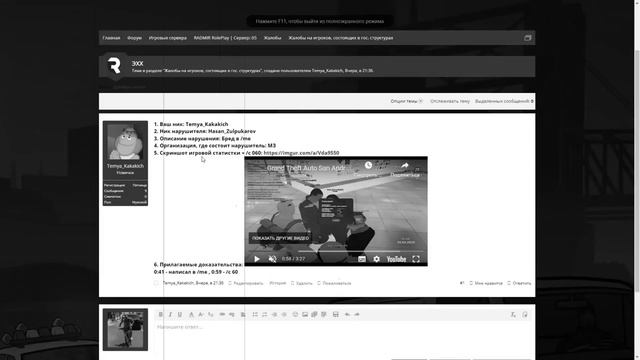The height and width of the screenshot is (360, 640).
Task: Open 'RADMIR RolePlay | Сервер: 05' breadcrumb
Action: [x=225, y=38]
